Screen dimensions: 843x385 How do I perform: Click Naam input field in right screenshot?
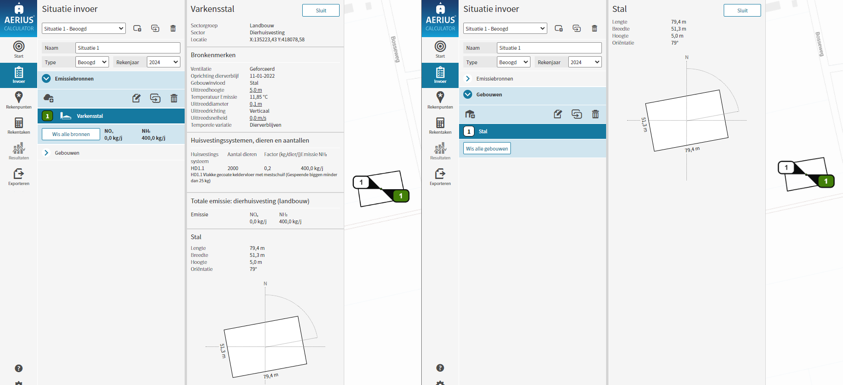pos(549,48)
